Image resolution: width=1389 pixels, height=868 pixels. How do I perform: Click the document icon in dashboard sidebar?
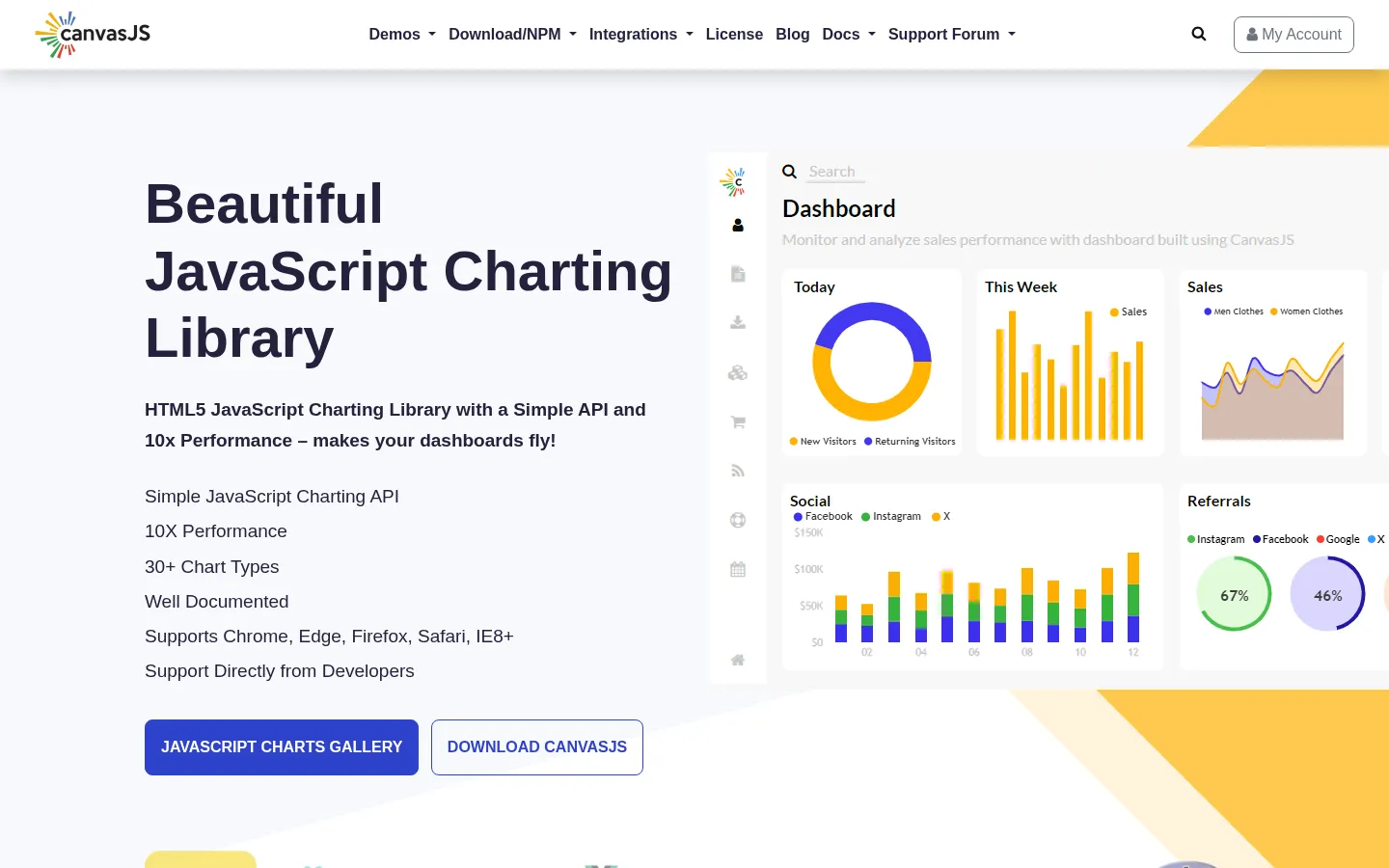point(738,274)
